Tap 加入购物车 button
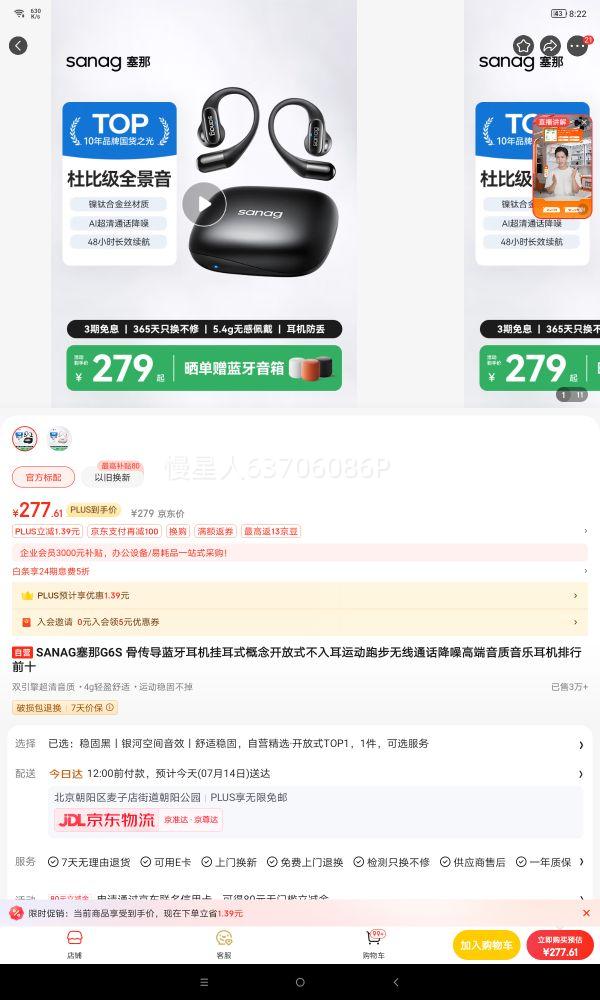 tap(487, 945)
